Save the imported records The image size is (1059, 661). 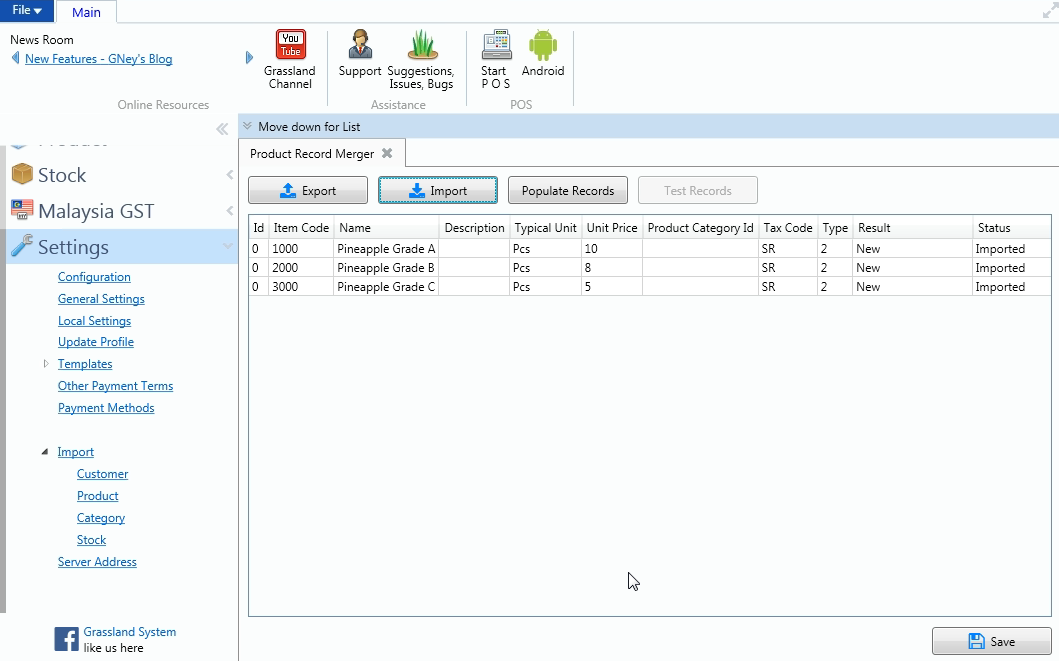pyautogui.click(x=991, y=642)
